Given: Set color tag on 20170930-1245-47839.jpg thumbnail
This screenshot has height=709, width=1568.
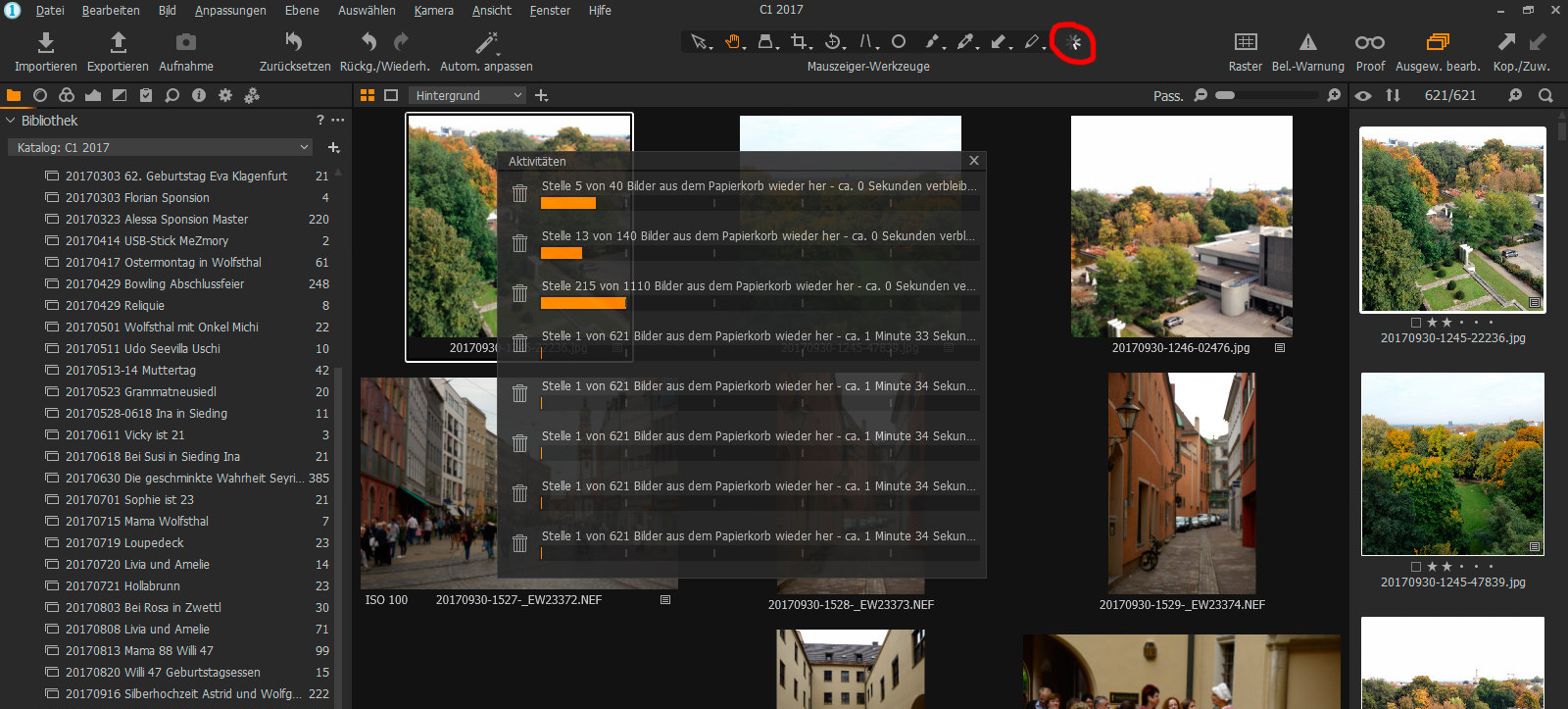Looking at the screenshot, I should pyautogui.click(x=1415, y=566).
